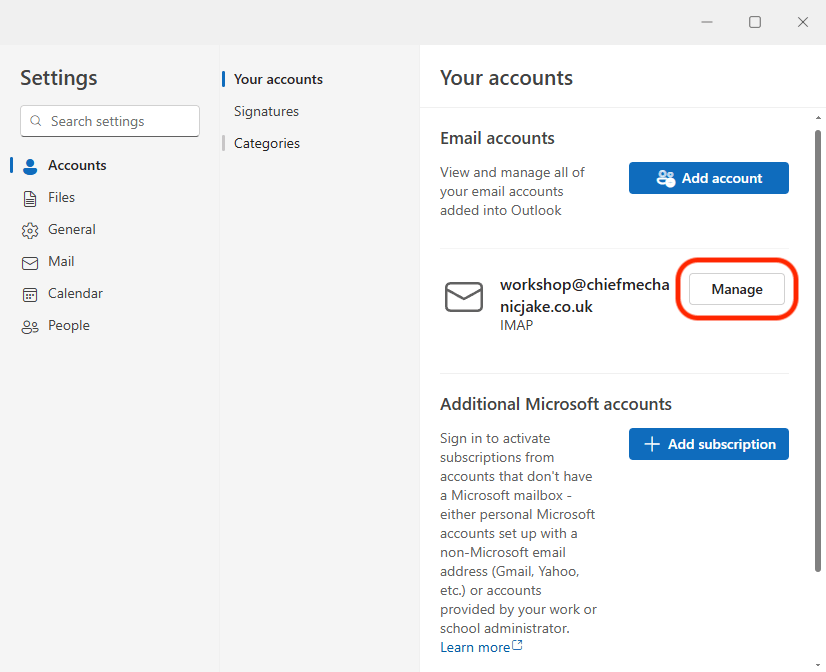Click the Accounts person icon in sidebar

[30, 166]
